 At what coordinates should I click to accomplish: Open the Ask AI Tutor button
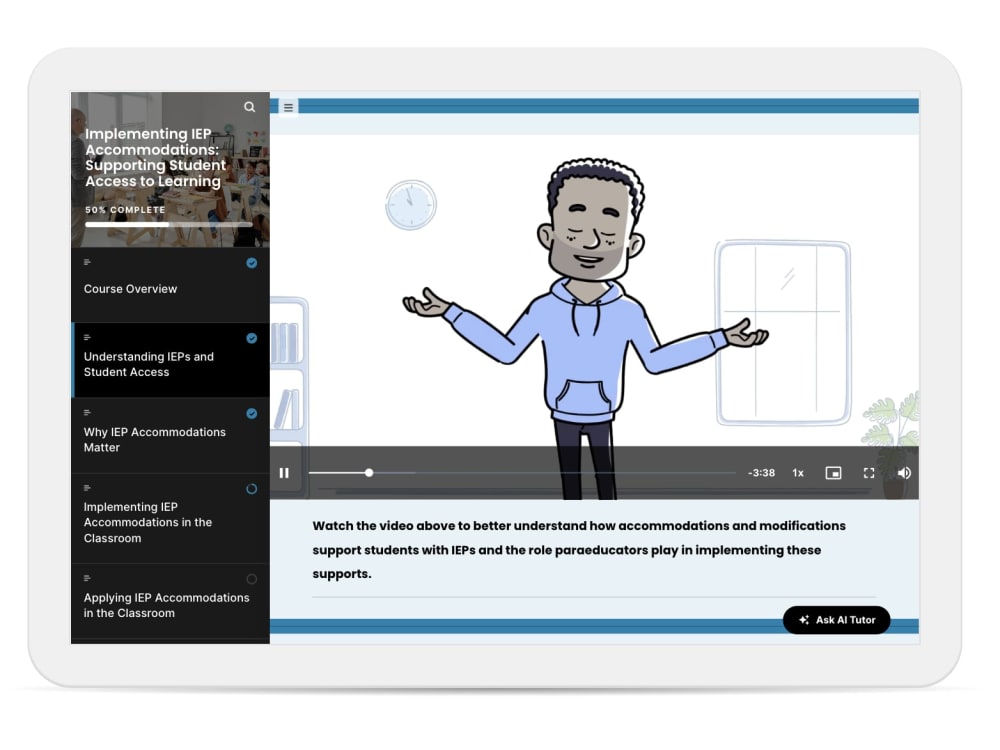tap(837, 620)
